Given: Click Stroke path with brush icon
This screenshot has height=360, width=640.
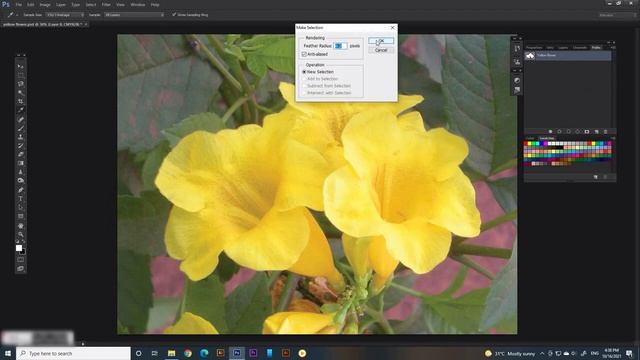Looking at the screenshot, I should coord(559,131).
